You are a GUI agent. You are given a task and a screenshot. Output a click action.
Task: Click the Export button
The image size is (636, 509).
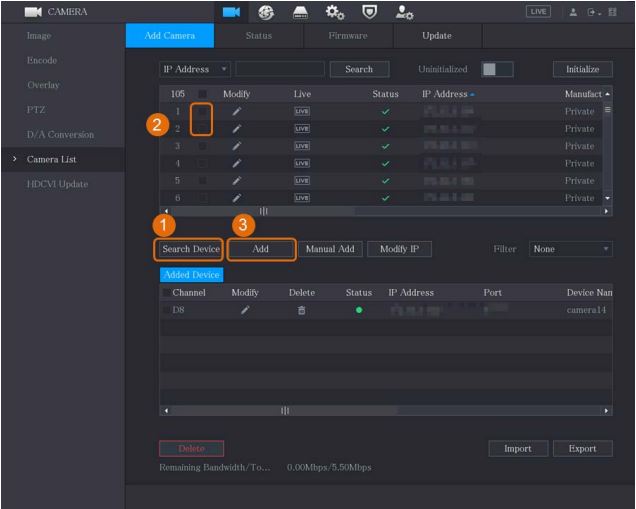(582, 449)
